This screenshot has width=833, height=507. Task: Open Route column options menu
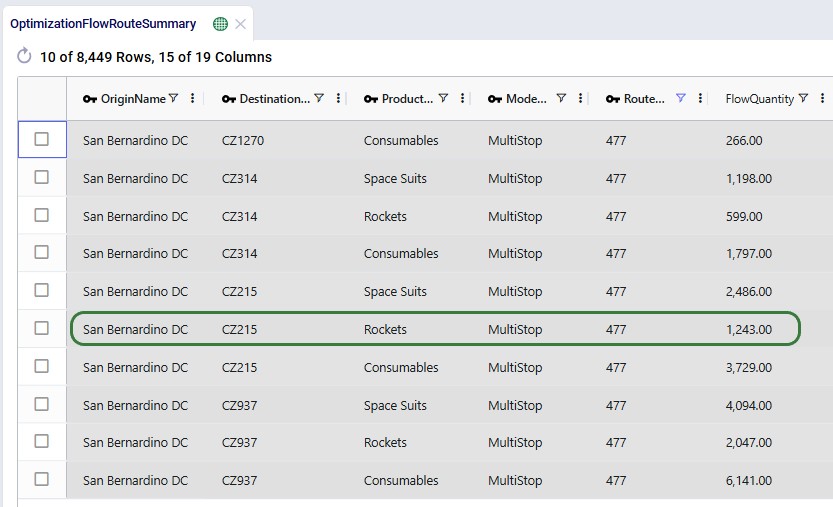[700, 98]
